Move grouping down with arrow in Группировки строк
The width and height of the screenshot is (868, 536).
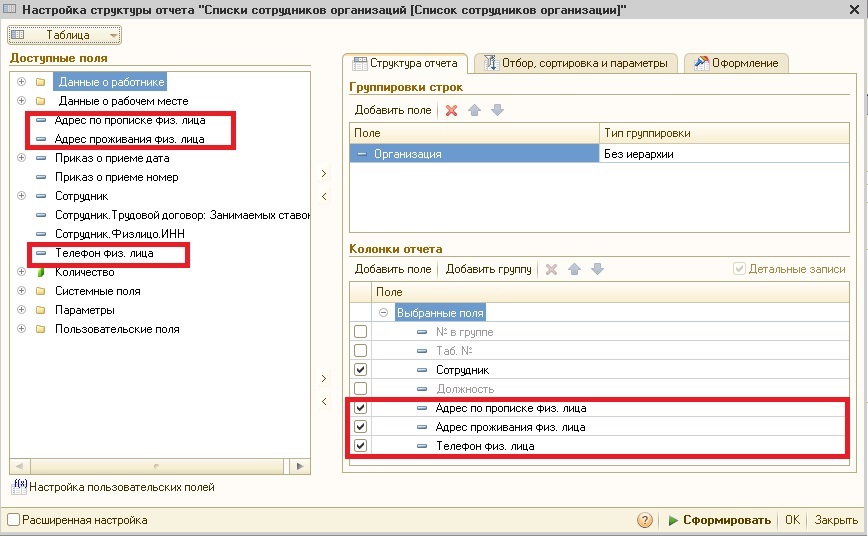[498, 110]
